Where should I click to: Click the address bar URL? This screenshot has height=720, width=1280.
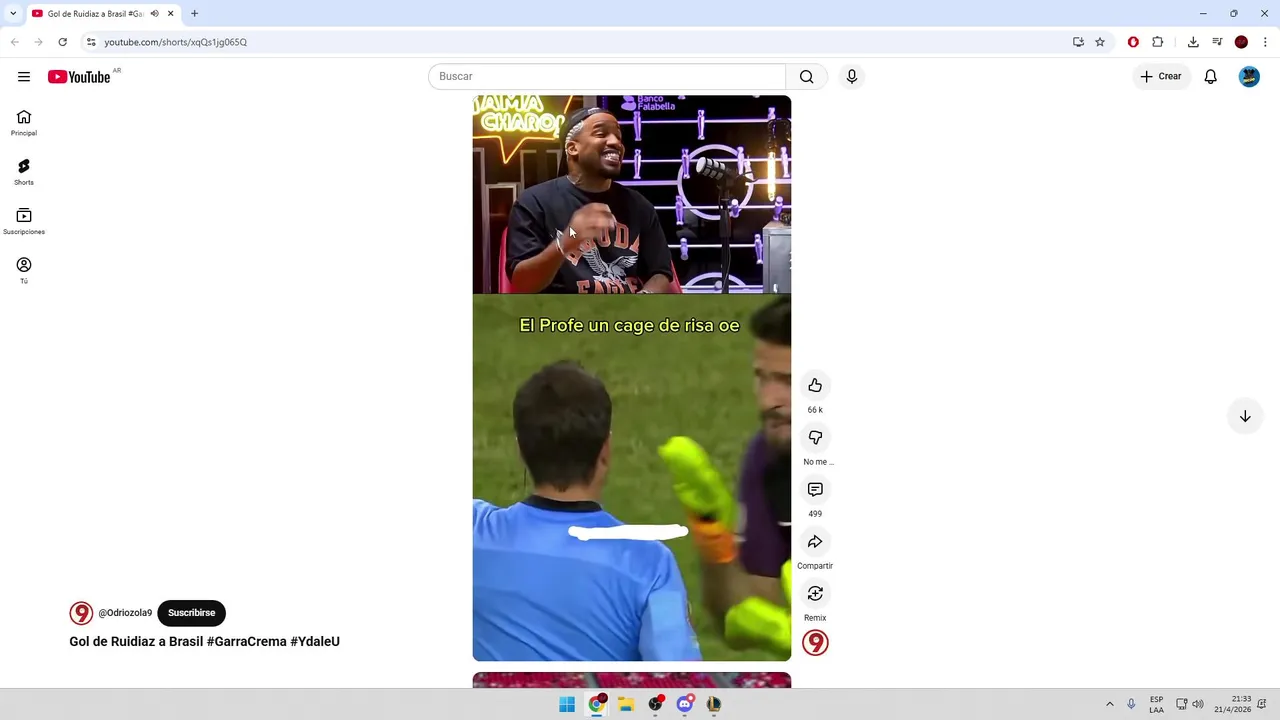[x=176, y=42]
